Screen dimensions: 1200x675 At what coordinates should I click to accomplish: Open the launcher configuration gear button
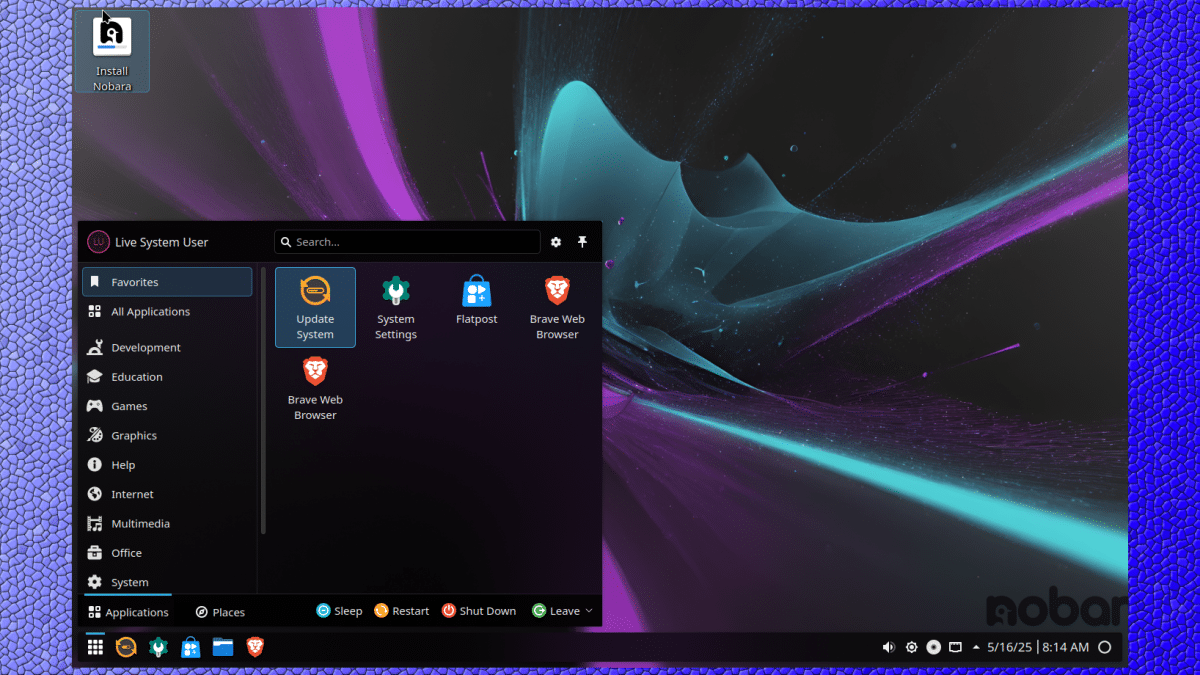(x=556, y=242)
